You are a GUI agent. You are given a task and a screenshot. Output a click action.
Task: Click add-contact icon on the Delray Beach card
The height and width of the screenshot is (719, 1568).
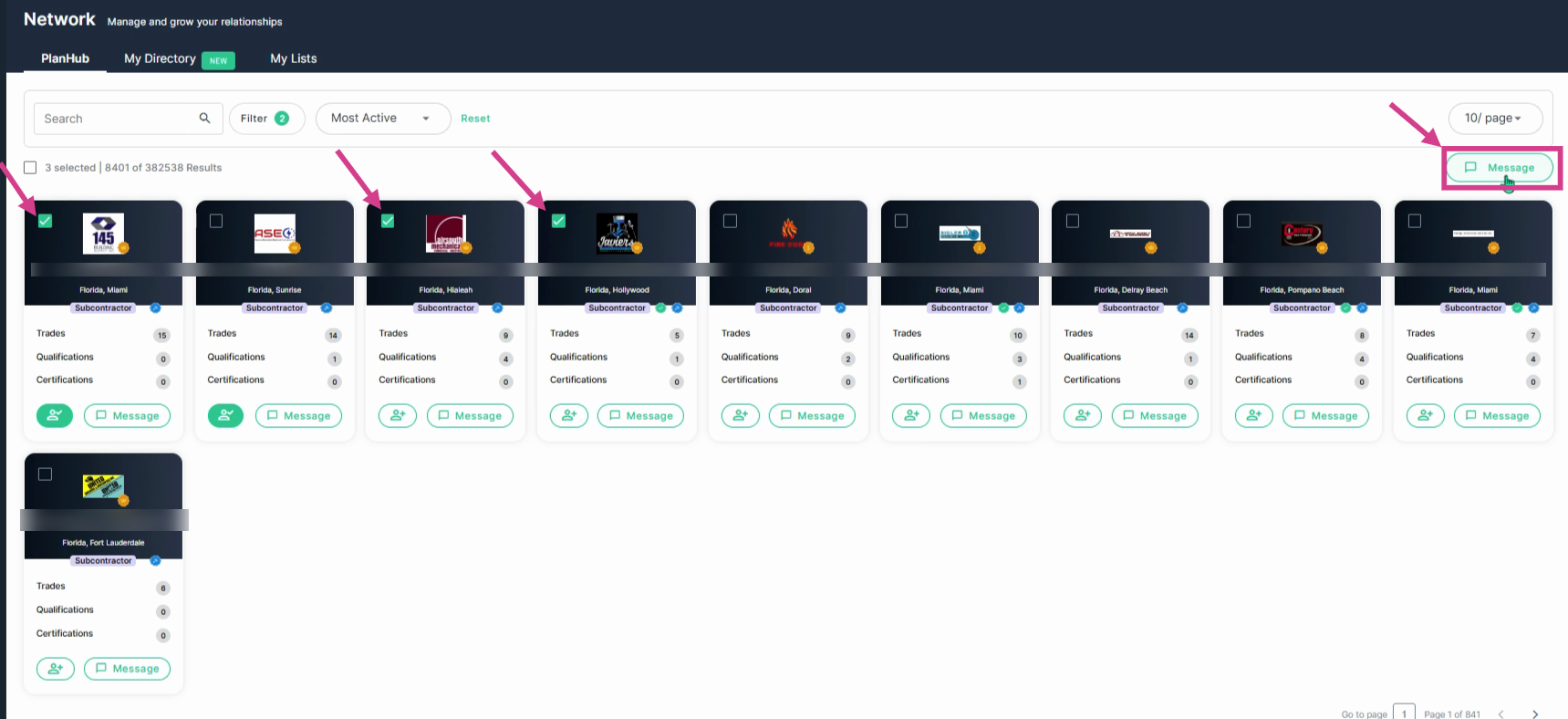[1083, 416]
